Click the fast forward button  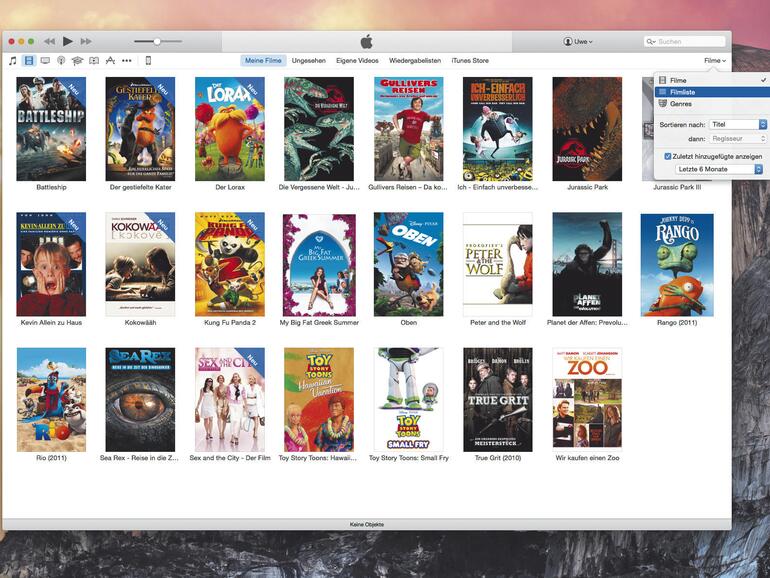86,41
